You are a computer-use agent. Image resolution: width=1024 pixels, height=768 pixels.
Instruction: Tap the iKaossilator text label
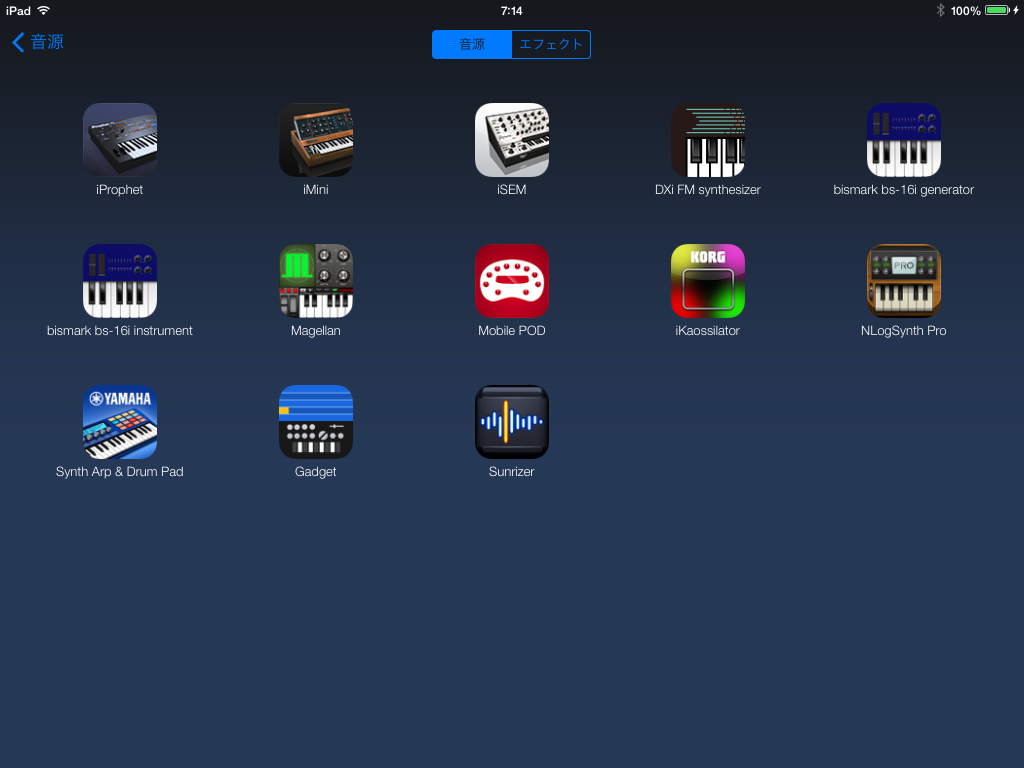pos(707,331)
